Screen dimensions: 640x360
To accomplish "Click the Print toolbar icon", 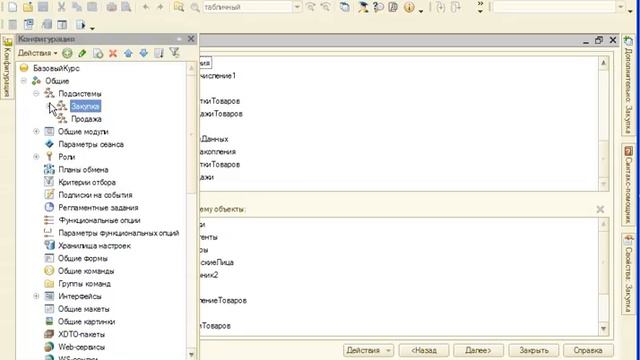I will point(111,7).
